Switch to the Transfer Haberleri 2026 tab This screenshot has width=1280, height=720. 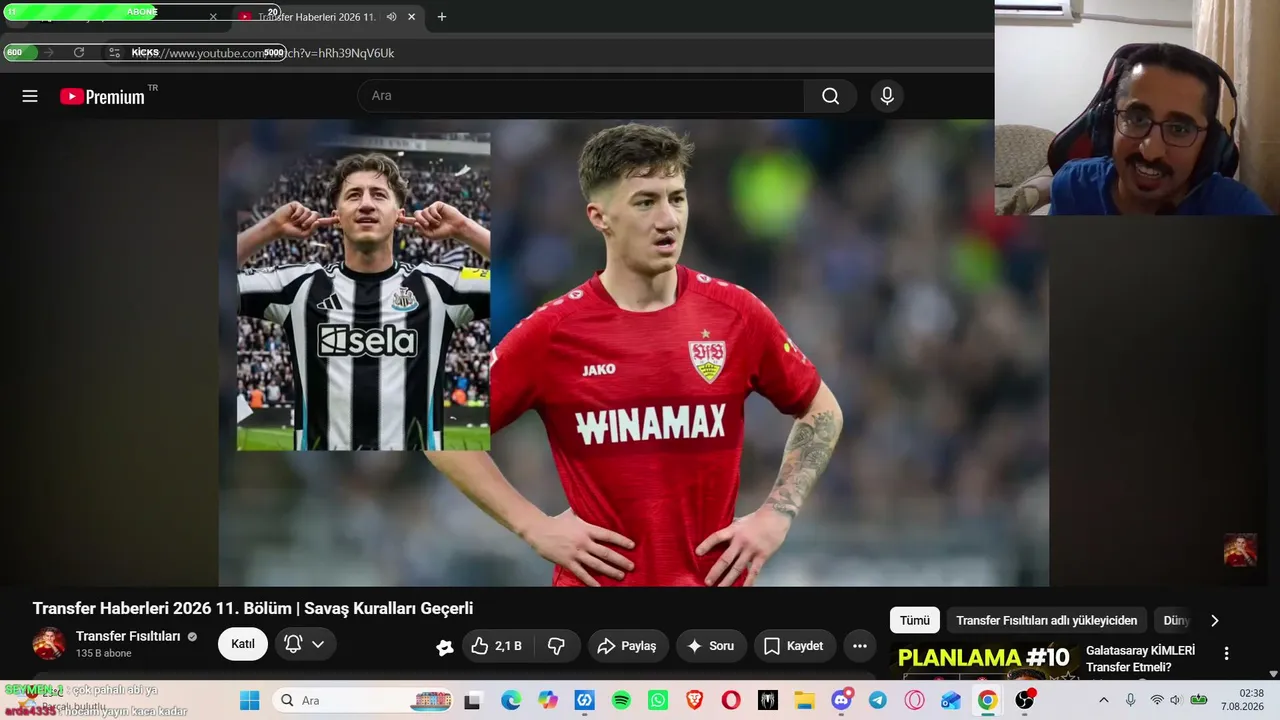point(316,16)
